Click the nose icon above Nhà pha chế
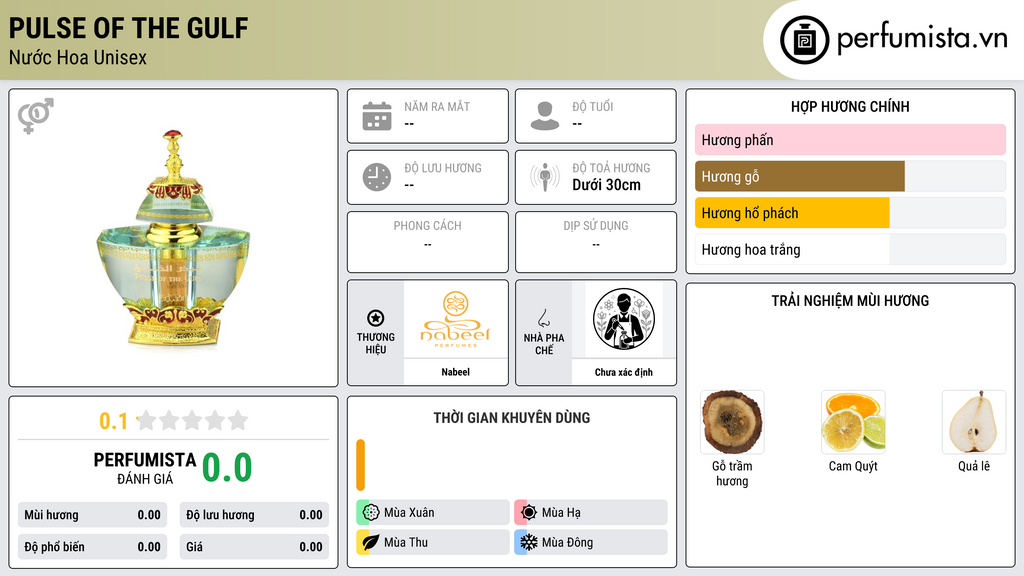This screenshot has height=576, width=1024. point(543,318)
